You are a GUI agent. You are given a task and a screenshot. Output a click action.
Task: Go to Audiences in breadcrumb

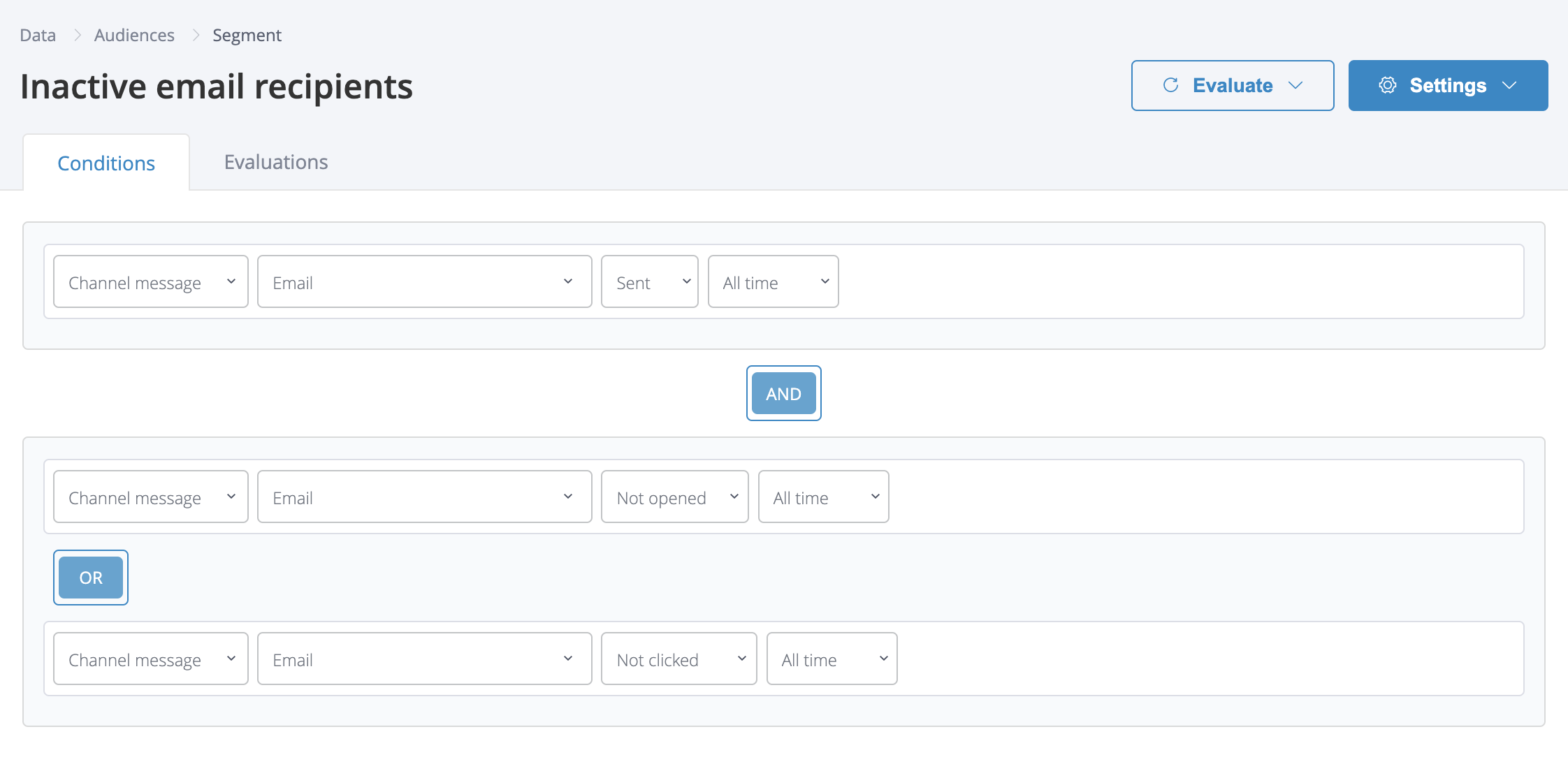[x=134, y=35]
